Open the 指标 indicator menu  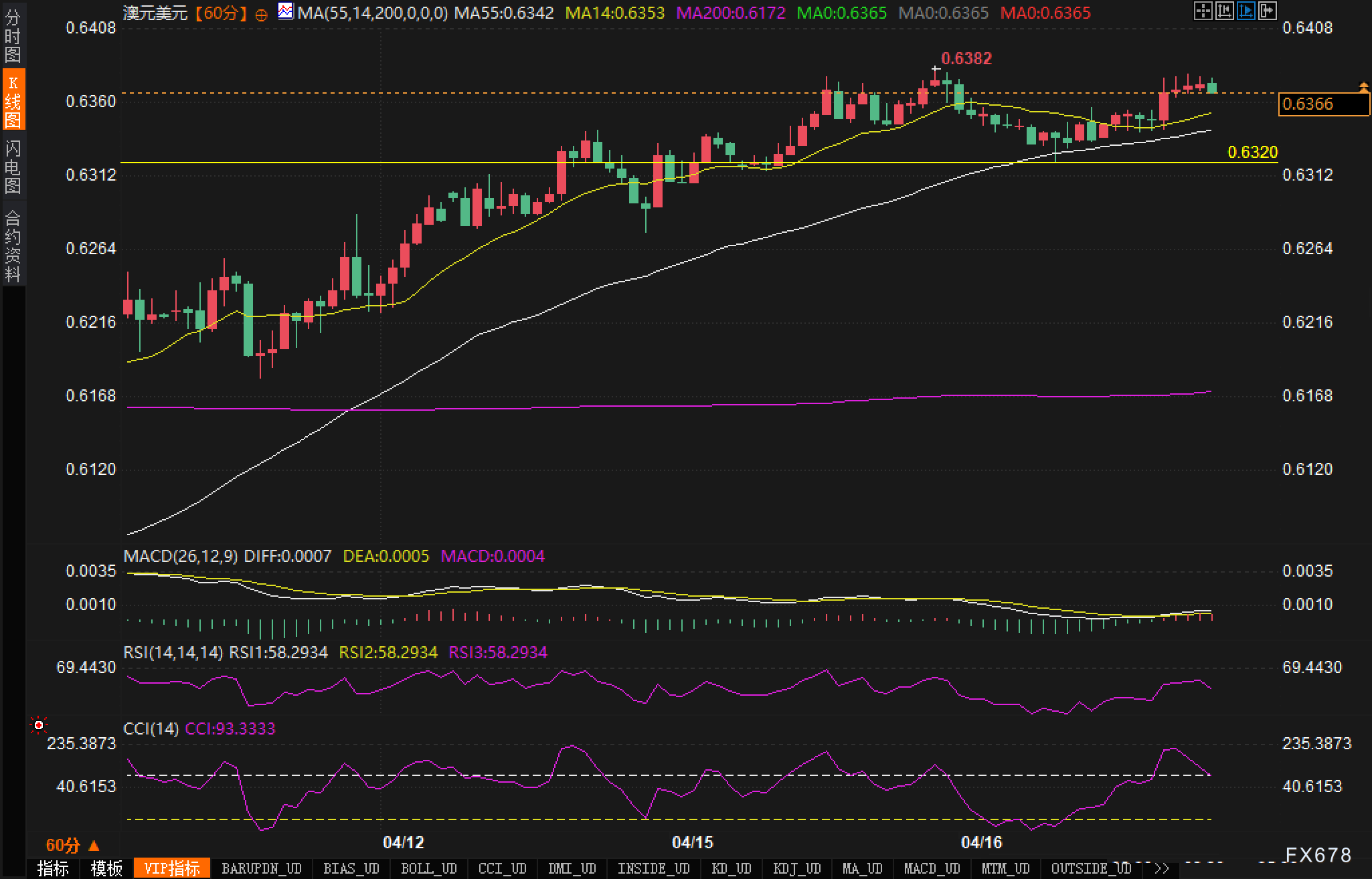53,868
